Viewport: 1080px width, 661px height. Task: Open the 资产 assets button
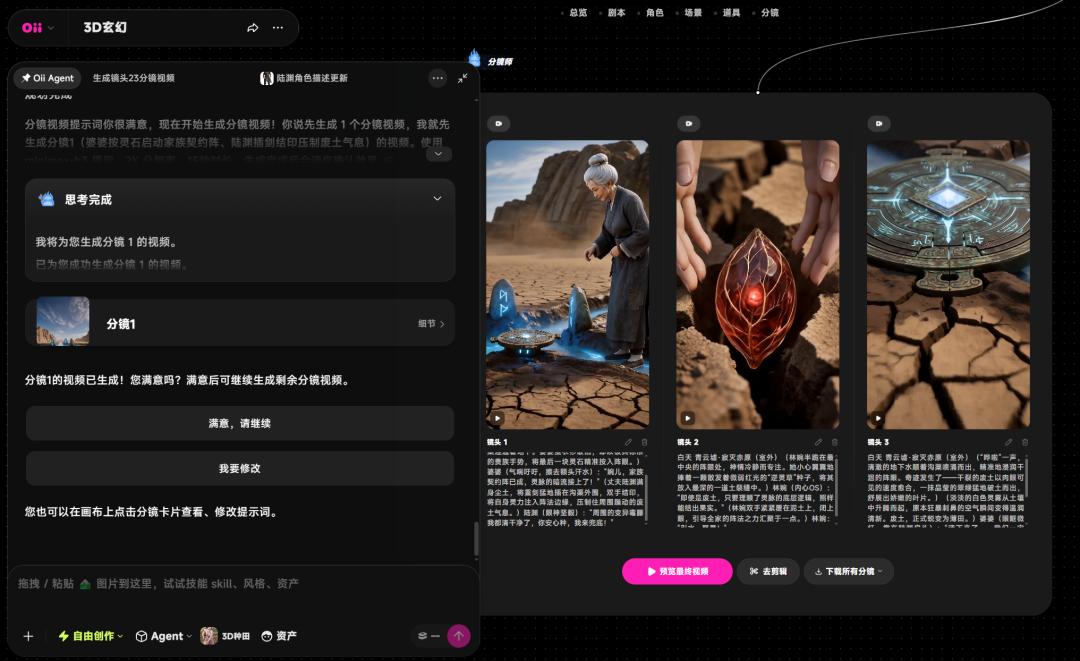pos(279,636)
